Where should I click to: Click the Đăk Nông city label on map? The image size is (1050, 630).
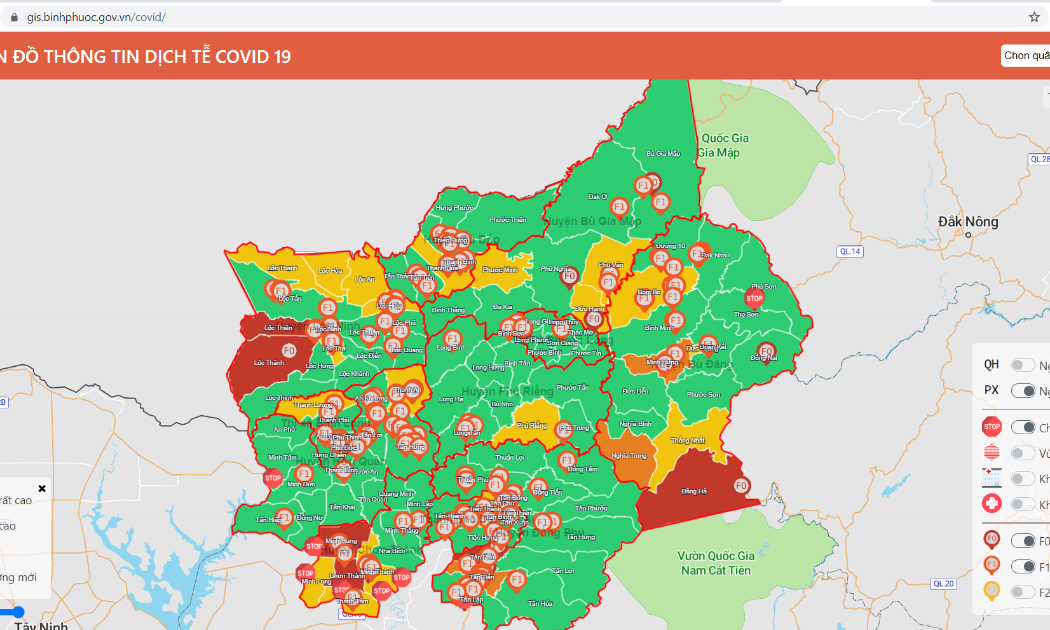968,222
